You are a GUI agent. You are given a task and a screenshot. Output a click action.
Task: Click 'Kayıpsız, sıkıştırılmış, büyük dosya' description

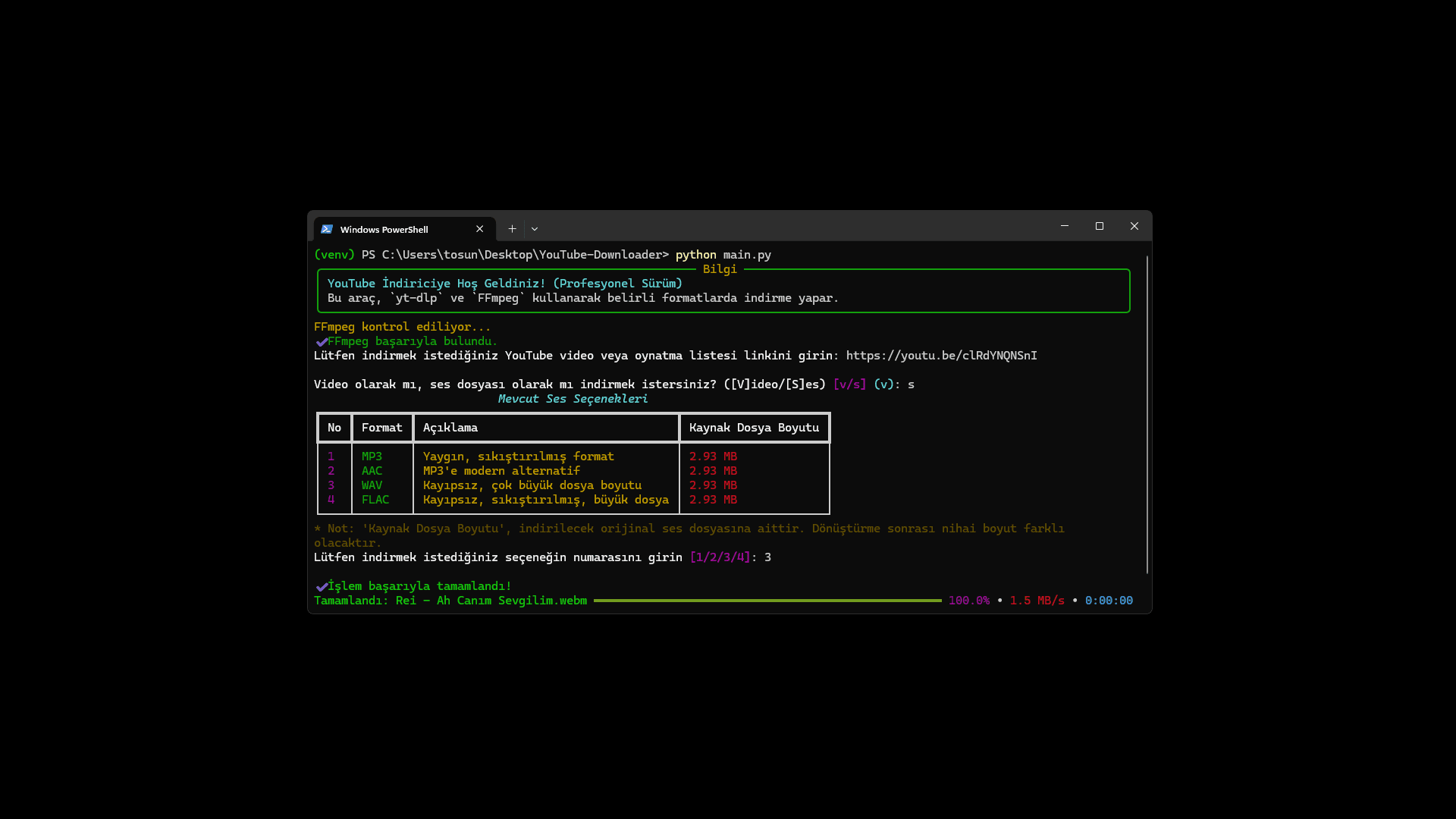click(546, 500)
